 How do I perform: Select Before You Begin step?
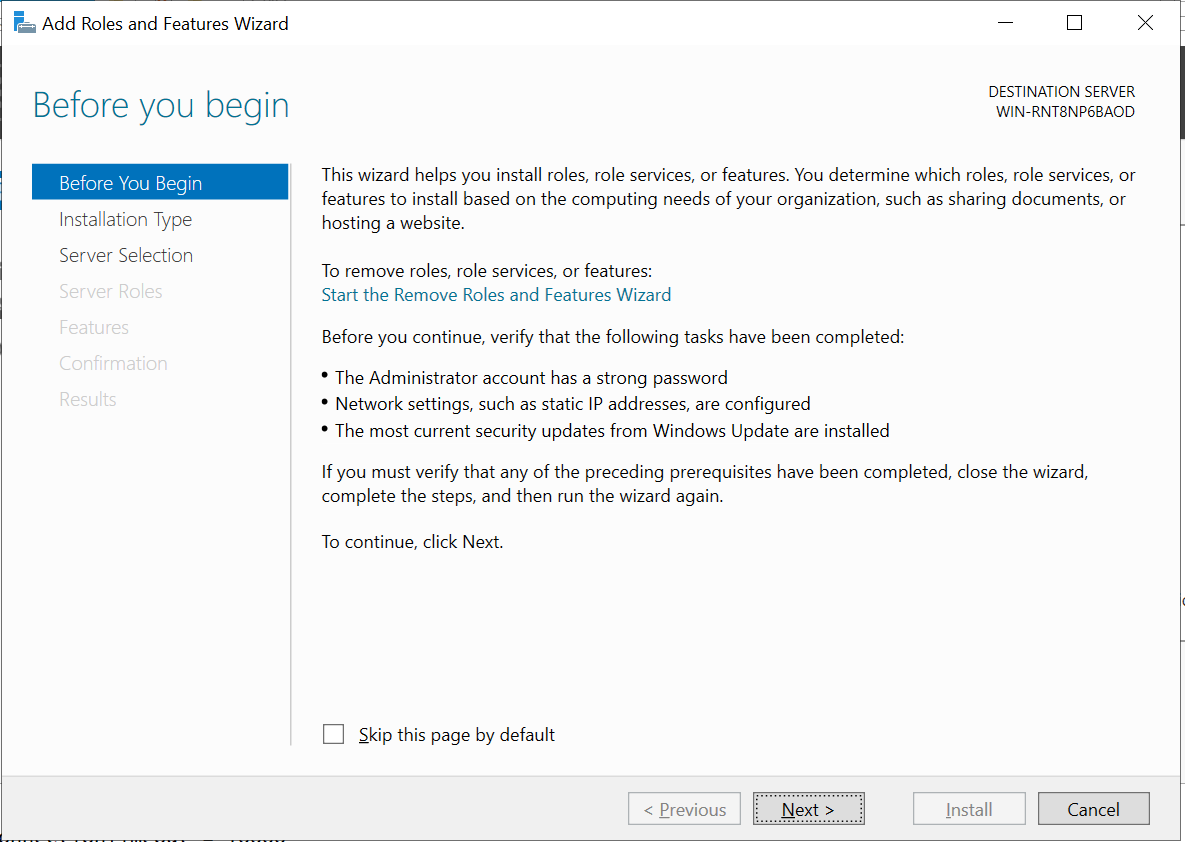160,182
